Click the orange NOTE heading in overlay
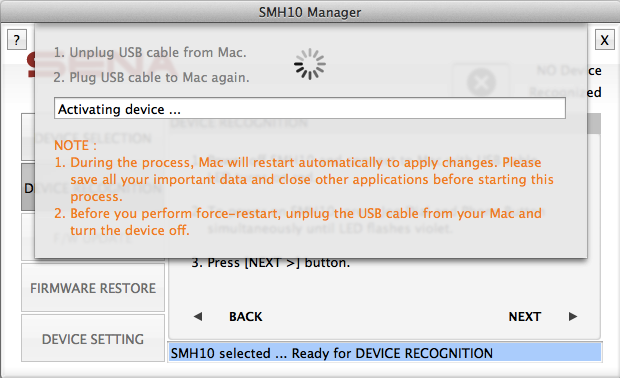The width and height of the screenshot is (620, 378). pos(75,146)
